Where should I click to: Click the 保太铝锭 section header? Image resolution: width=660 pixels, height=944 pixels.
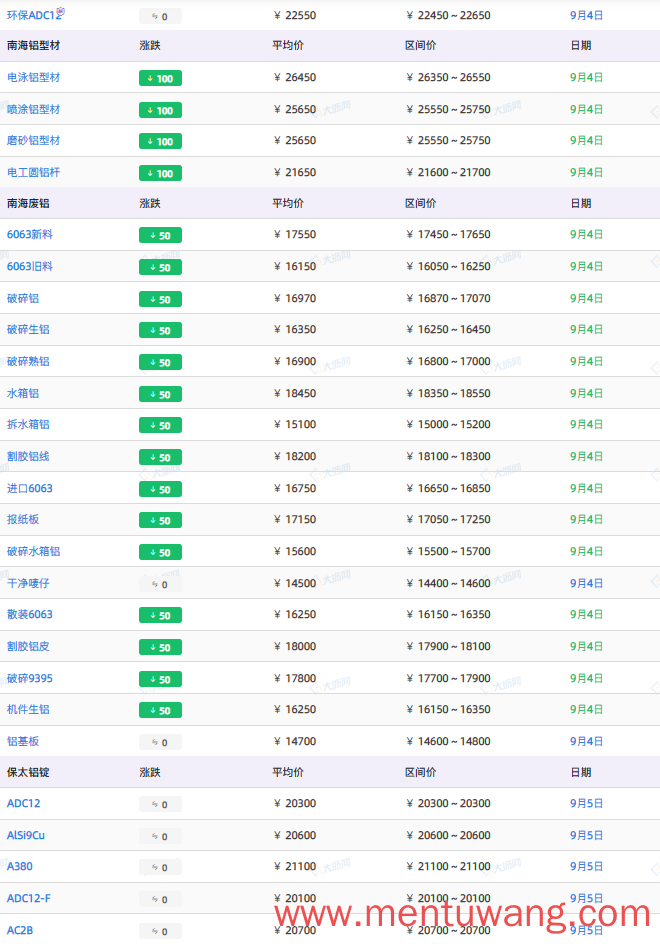coord(28,772)
